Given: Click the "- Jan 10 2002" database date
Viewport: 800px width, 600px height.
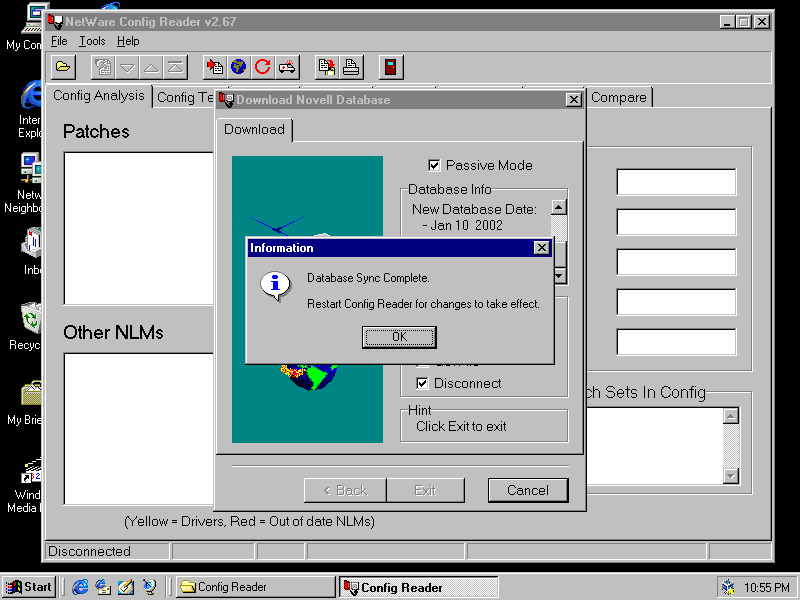Looking at the screenshot, I should tap(463, 225).
